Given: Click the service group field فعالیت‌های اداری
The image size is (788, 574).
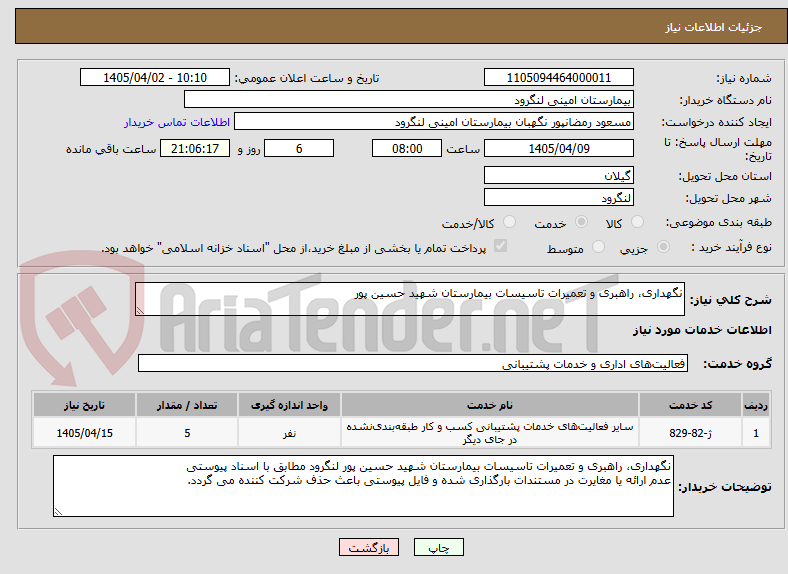Looking at the screenshot, I should coord(413,363).
